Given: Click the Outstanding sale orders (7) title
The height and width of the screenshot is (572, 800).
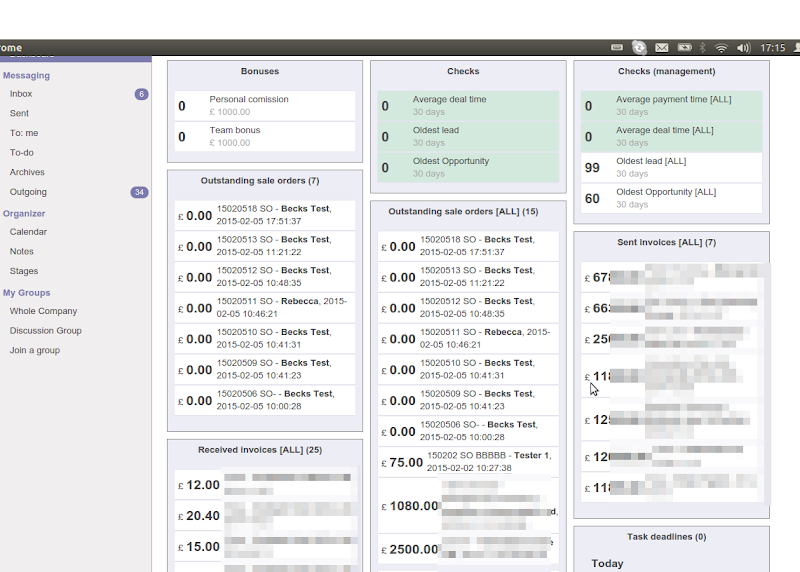Looking at the screenshot, I should click(x=260, y=181).
